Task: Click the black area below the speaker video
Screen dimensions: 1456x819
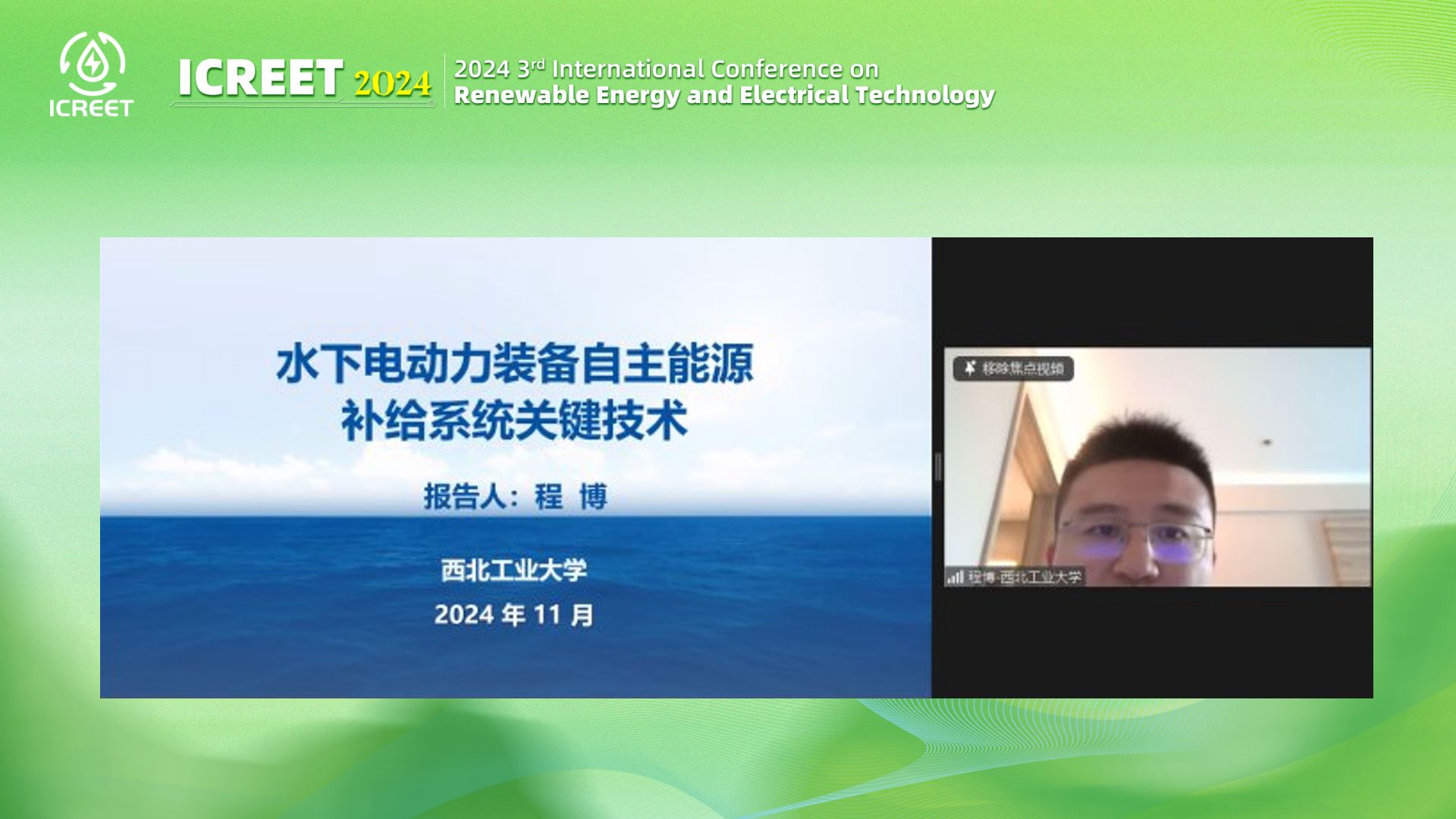Action: click(x=1153, y=643)
